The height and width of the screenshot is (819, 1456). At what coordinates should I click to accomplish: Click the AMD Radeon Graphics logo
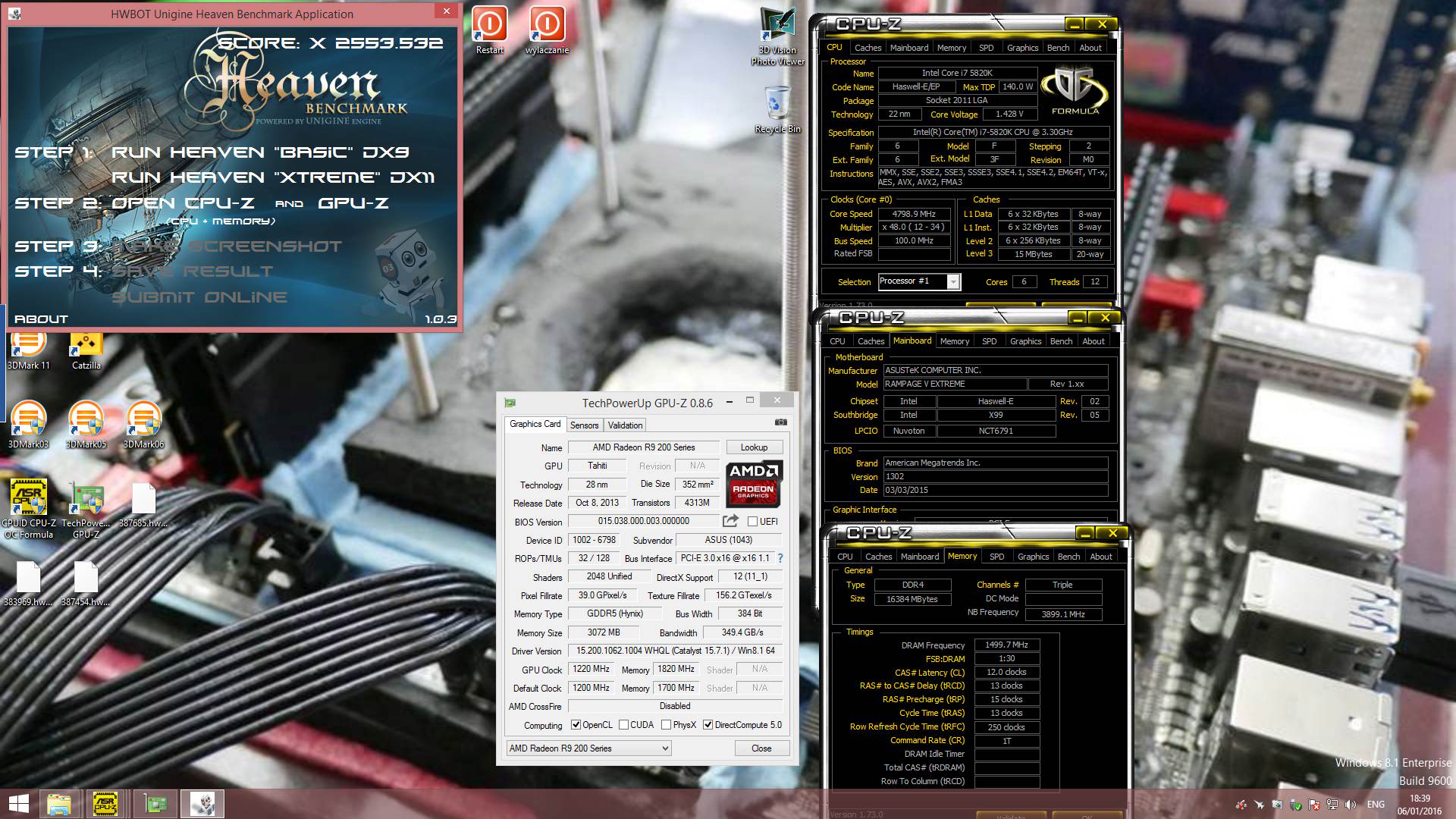click(x=754, y=483)
